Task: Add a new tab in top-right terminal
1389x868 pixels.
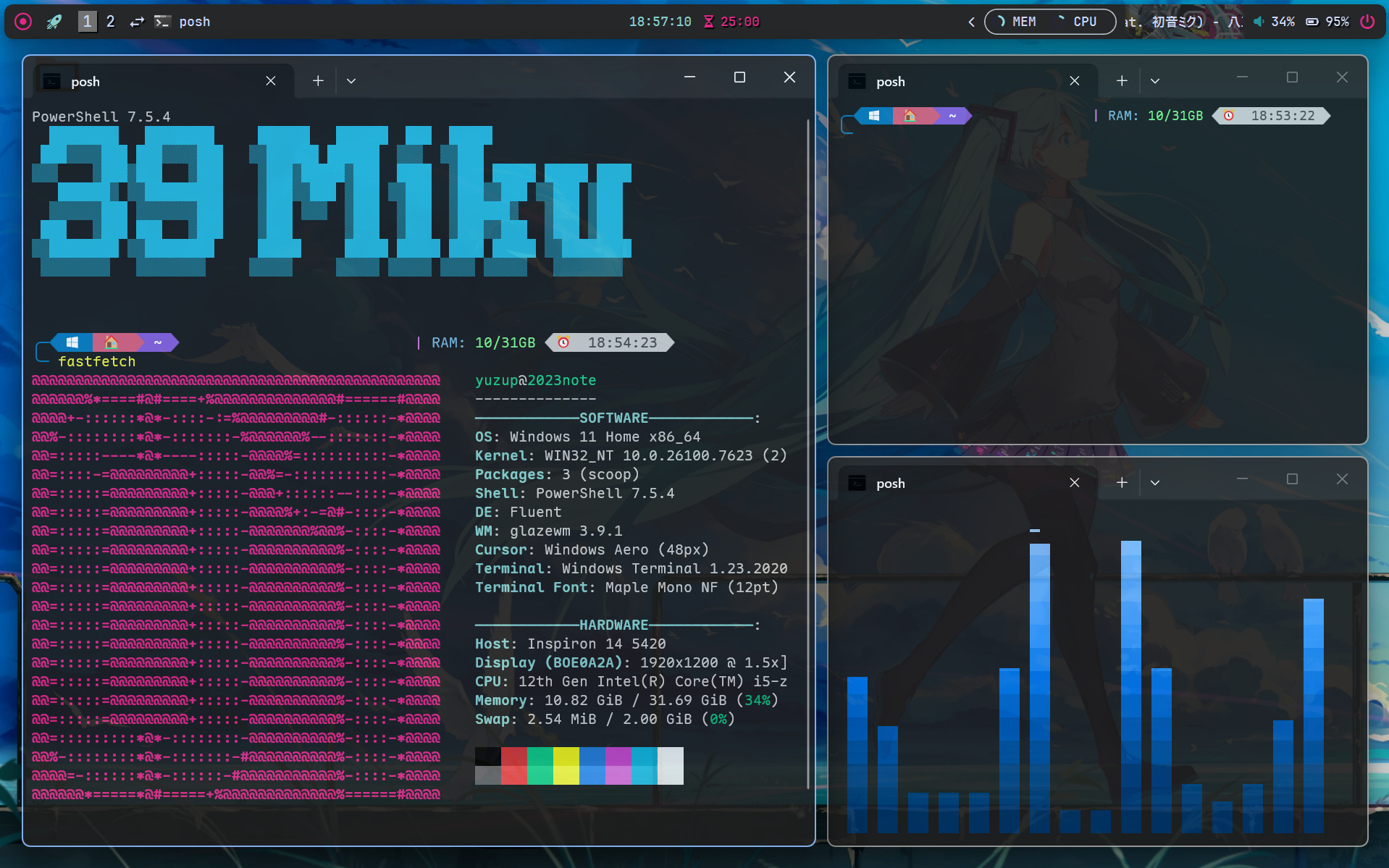Action: coord(1122,81)
